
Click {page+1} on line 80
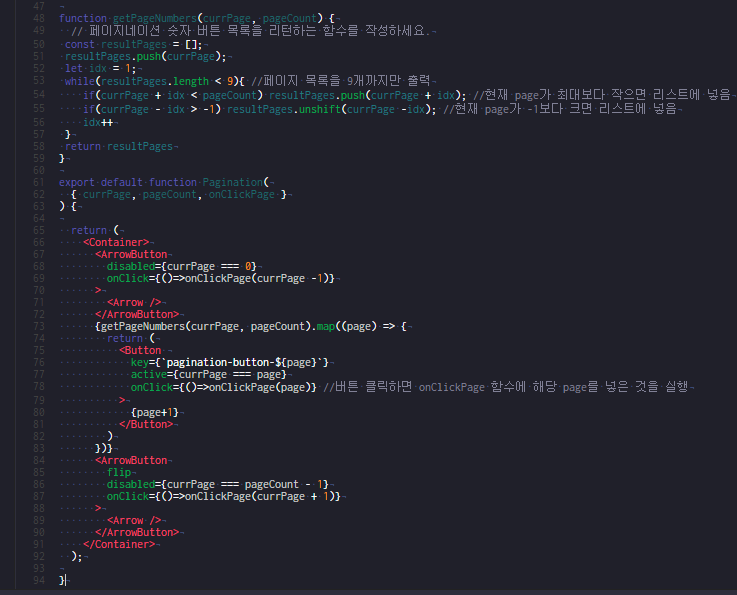(155, 413)
